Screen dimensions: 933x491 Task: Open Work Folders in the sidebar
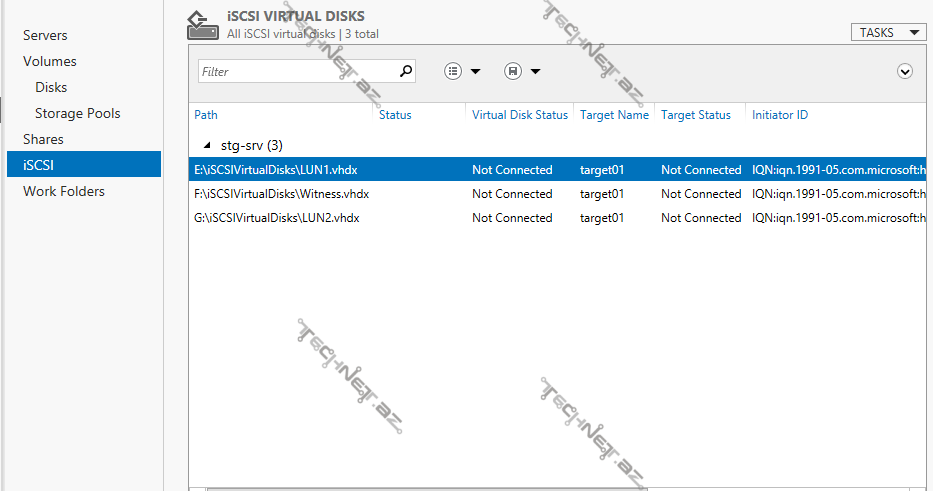point(64,191)
